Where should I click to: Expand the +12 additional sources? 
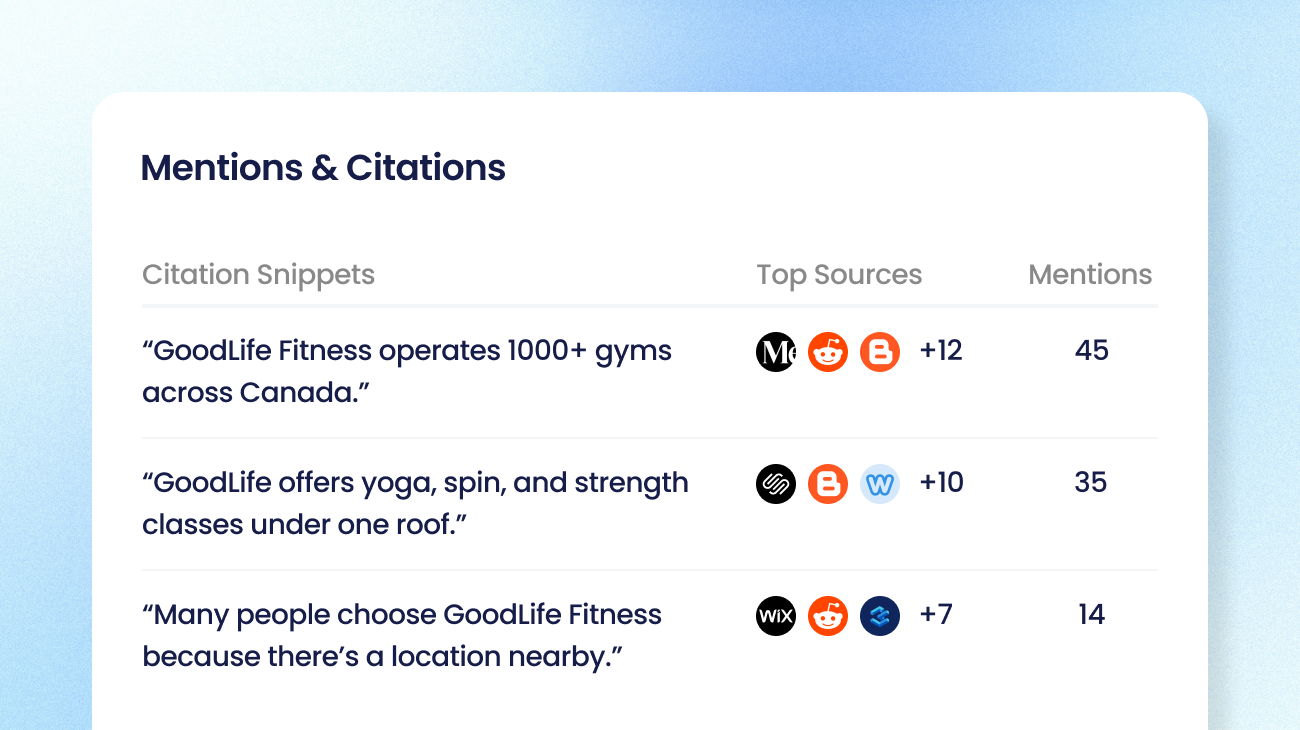[941, 351]
